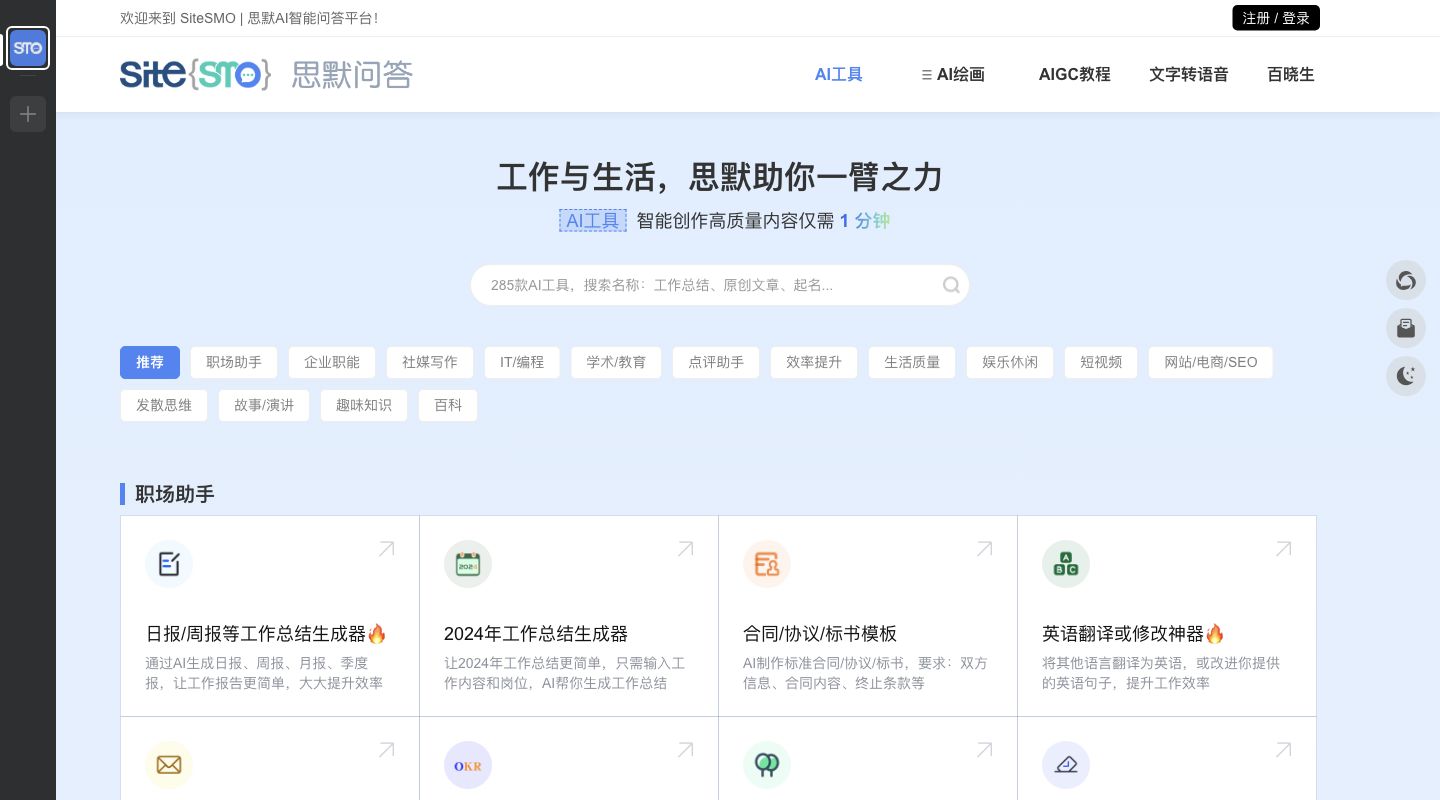Filter by 故事/演讲 category
1440x800 pixels.
264,405
